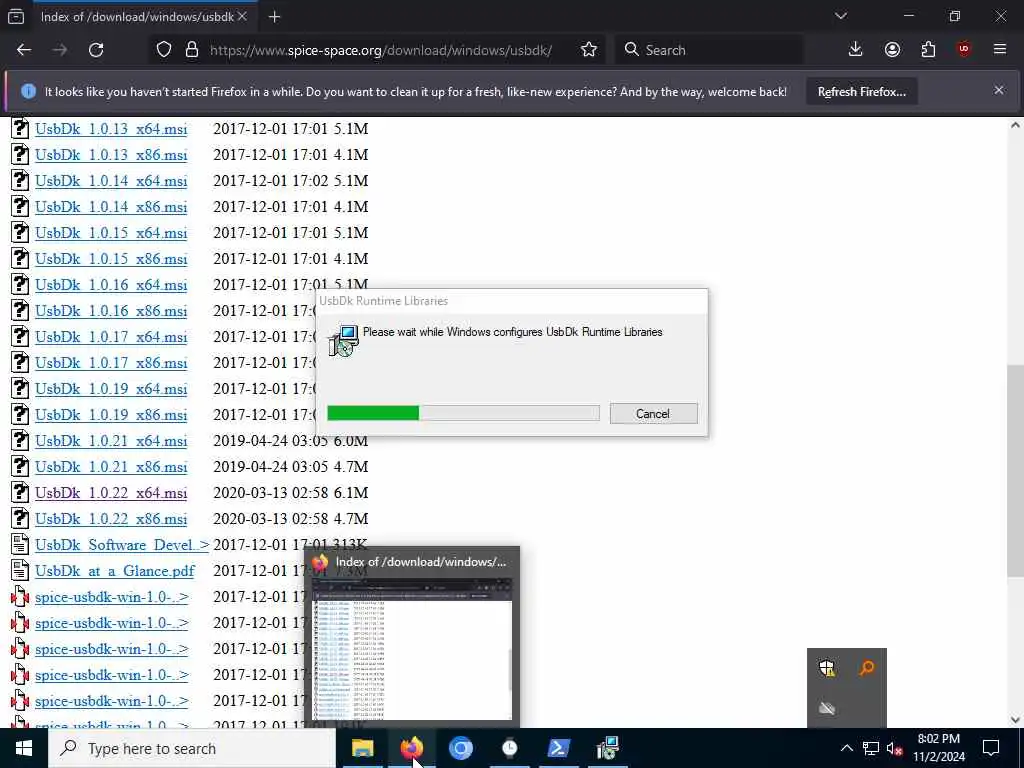1024x768 pixels.
Task: Click the green installation progress bar
Action: (373, 413)
